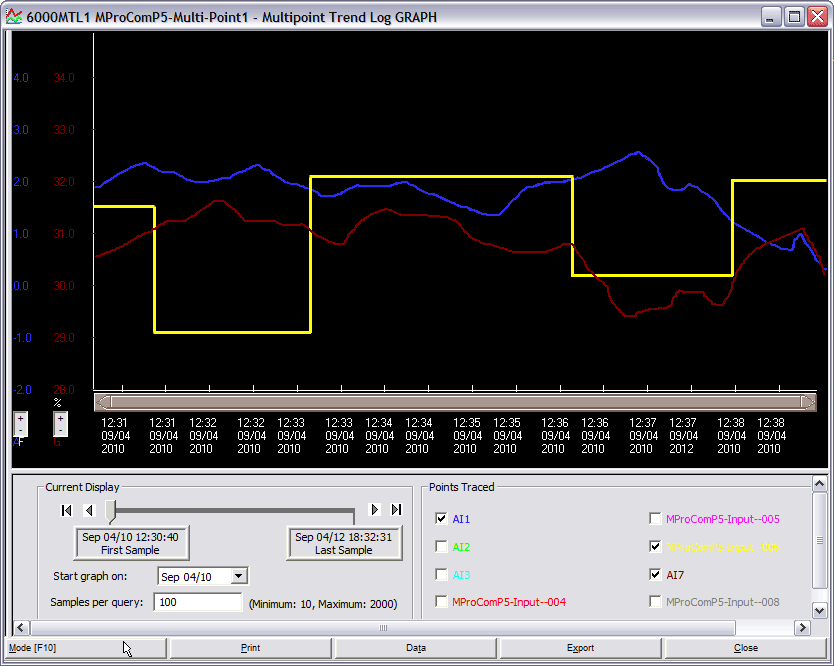Image resolution: width=834 pixels, height=666 pixels.
Task: Click the First Sample date button
Action: 130,543
